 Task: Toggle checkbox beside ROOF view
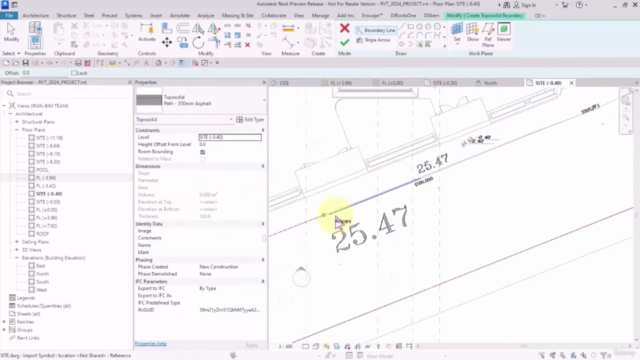31,234
